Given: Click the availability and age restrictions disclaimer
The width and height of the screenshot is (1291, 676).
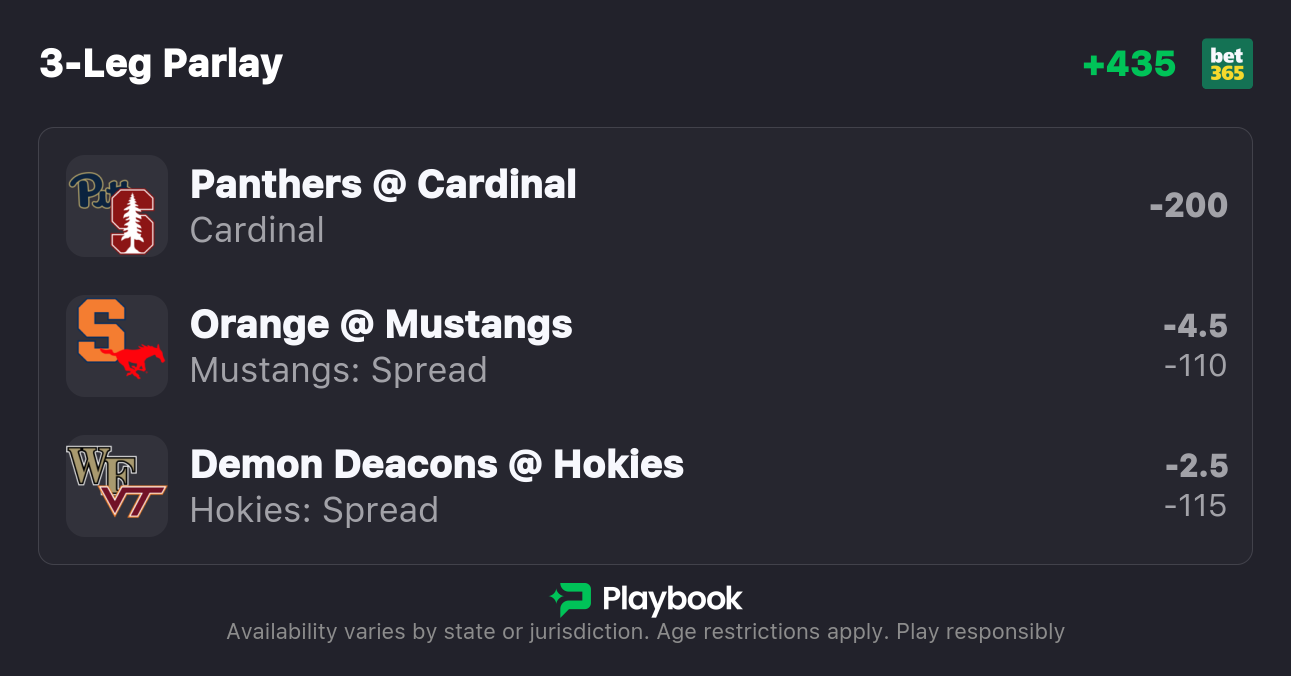Looking at the screenshot, I should tap(645, 632).
